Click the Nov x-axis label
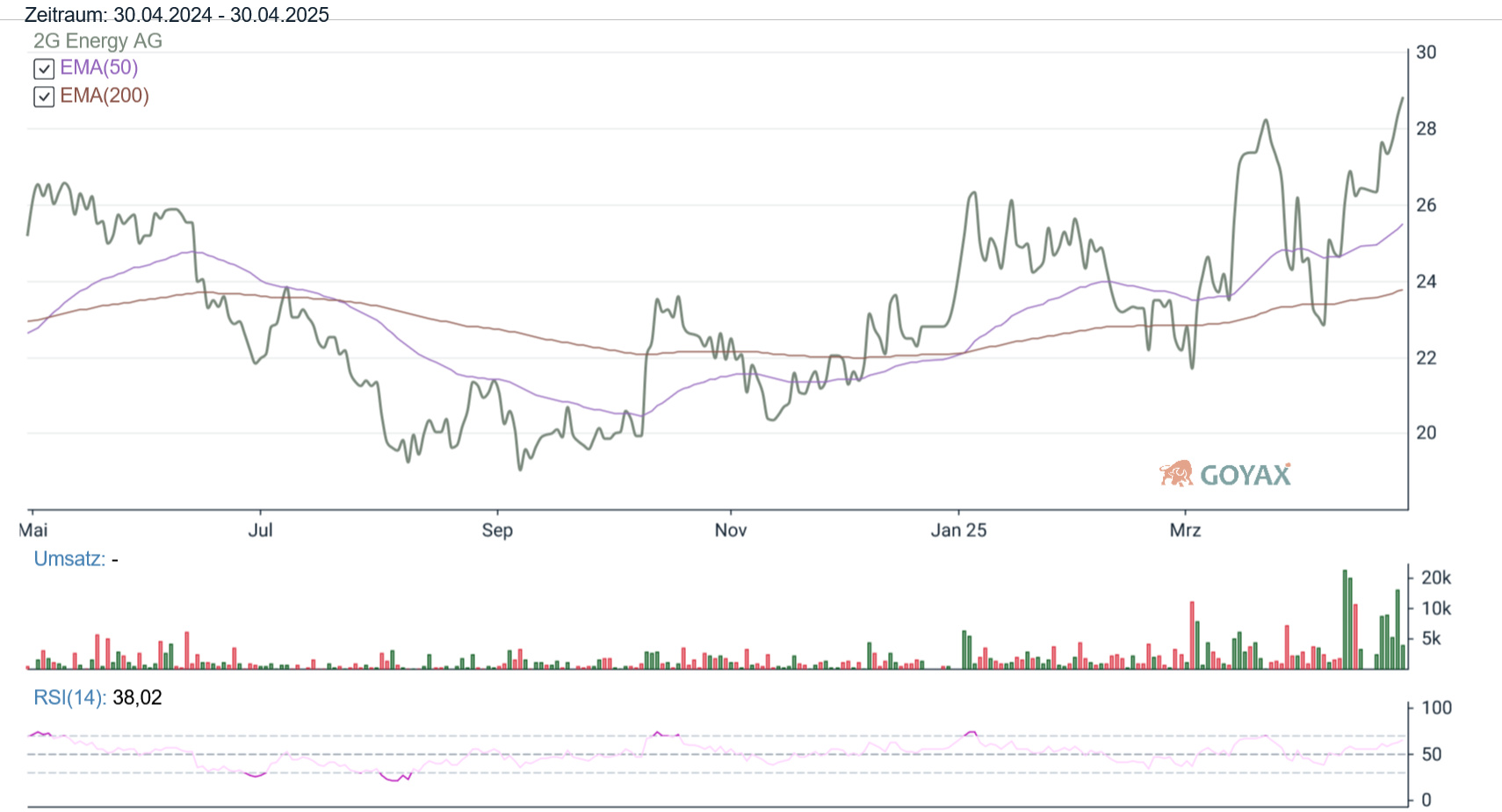 pyautogui.click(x=731, y=530)
